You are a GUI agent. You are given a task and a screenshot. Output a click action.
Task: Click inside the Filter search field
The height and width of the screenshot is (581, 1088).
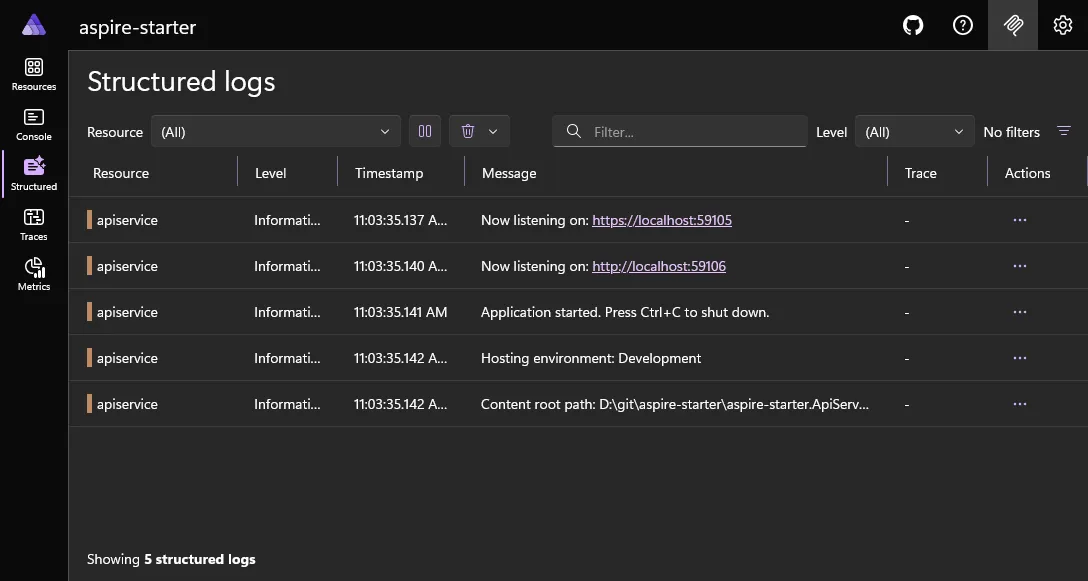[679, 131]
